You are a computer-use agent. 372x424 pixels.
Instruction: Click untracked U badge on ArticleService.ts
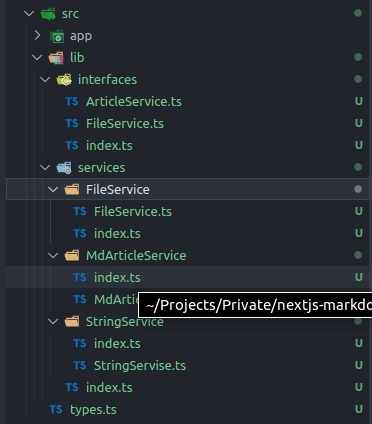359,101
